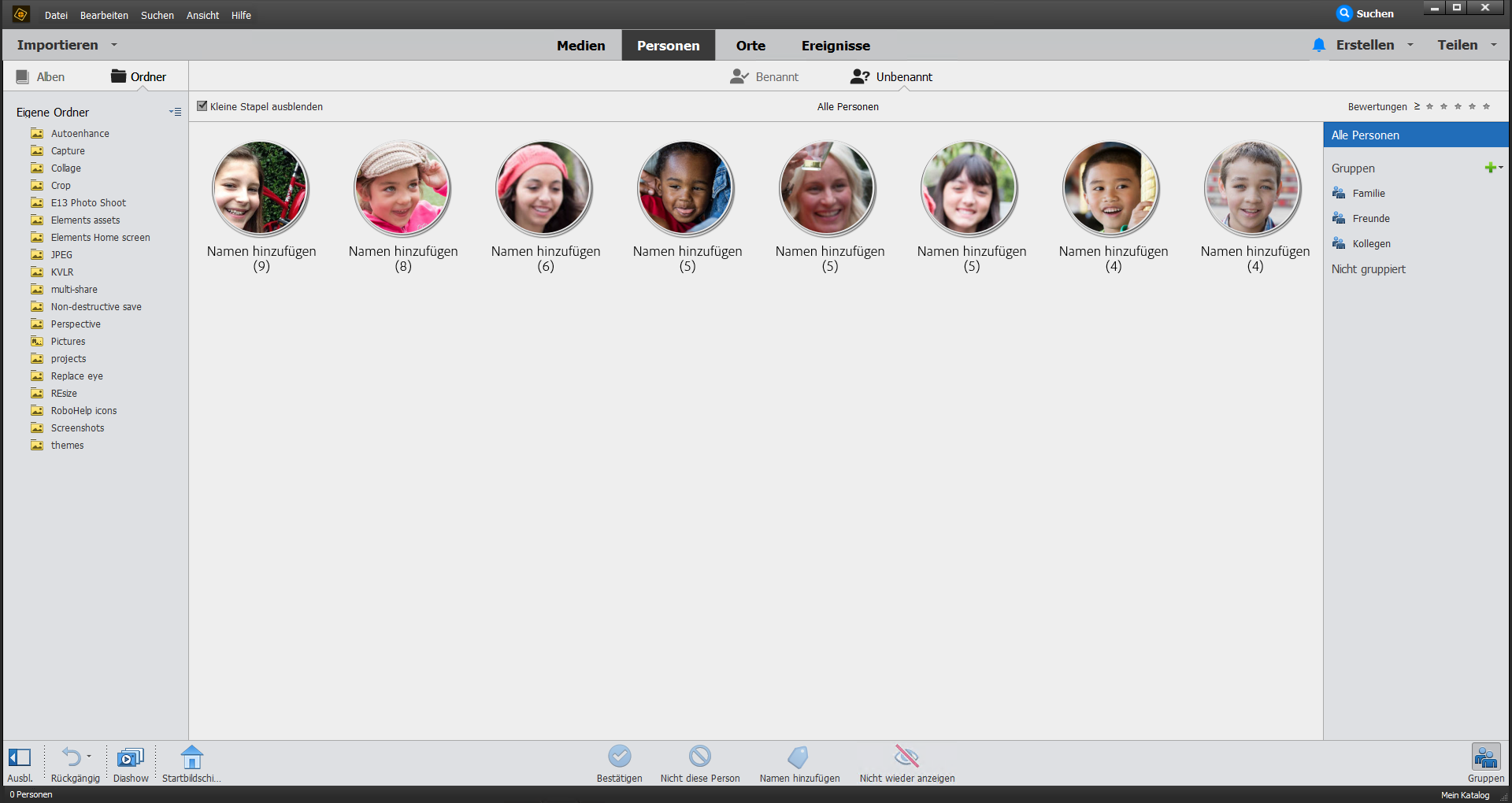Open the Erstellen dropdown
Image resolution: width=1512 pixels, height=803 pixels.
(x=1374, y=45)
